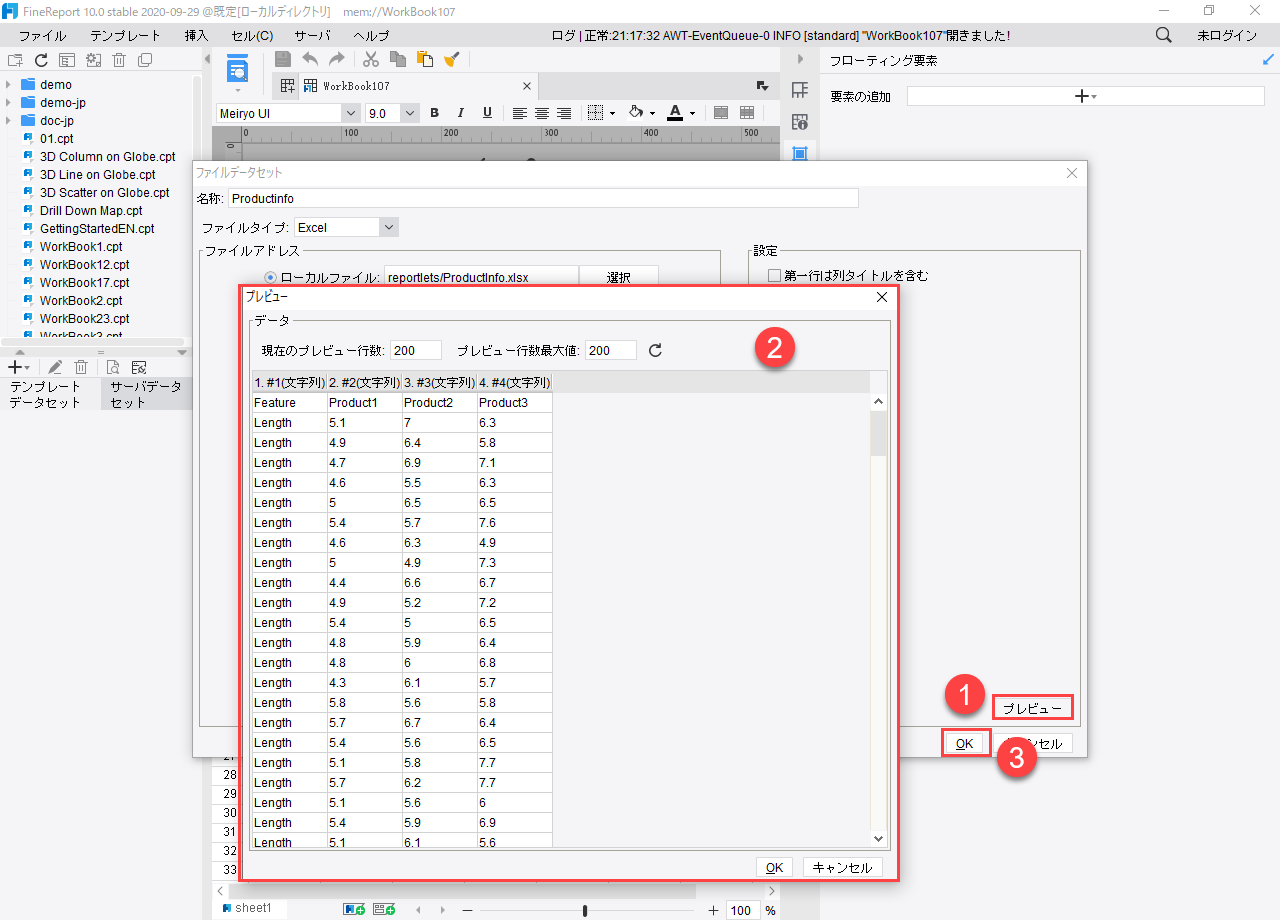Refresh the template file tree
This screenshot has height=920, width=1280.
pyautogui.click(x=41, y=60)
